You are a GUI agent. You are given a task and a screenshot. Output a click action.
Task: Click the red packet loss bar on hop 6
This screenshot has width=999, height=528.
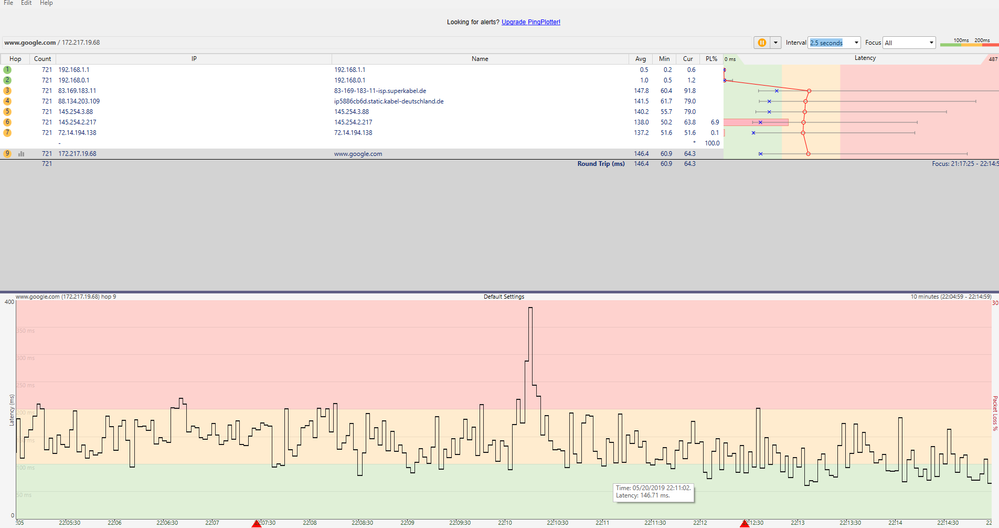pyautogui.click(x=756, y=122)
